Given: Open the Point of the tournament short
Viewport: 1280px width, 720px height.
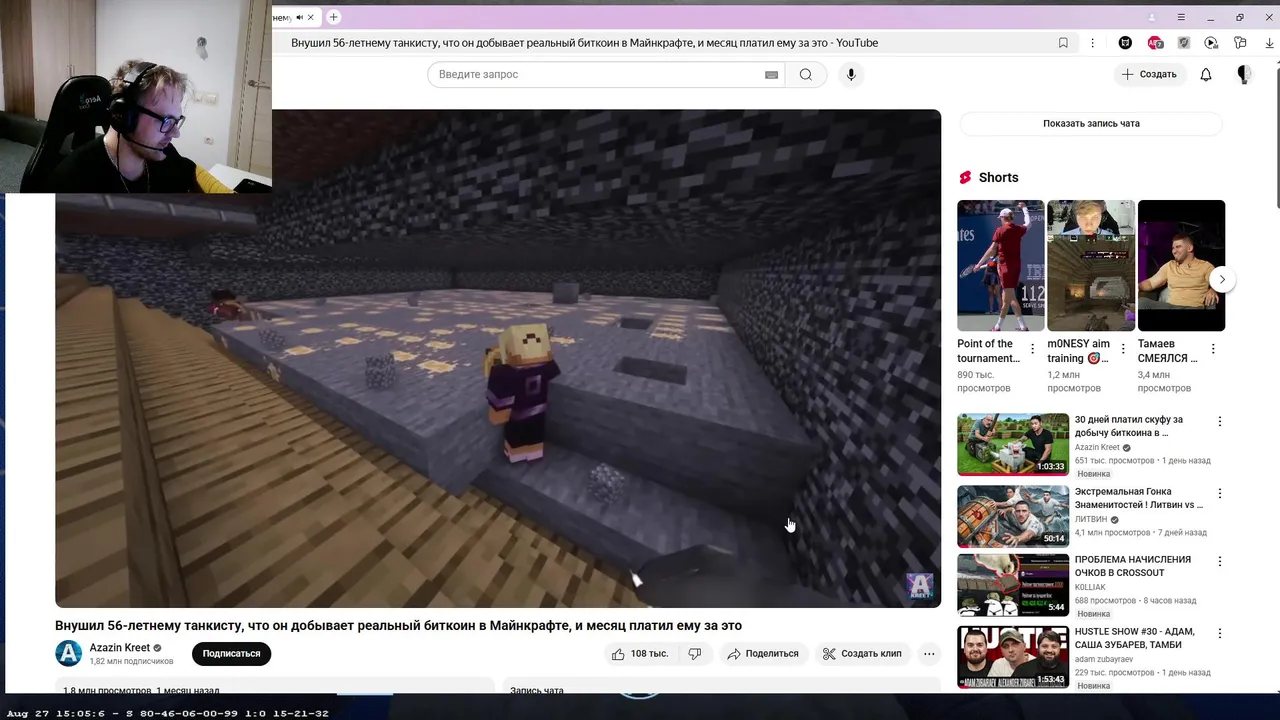Looking at the screenshot, I should point(1000,265).
